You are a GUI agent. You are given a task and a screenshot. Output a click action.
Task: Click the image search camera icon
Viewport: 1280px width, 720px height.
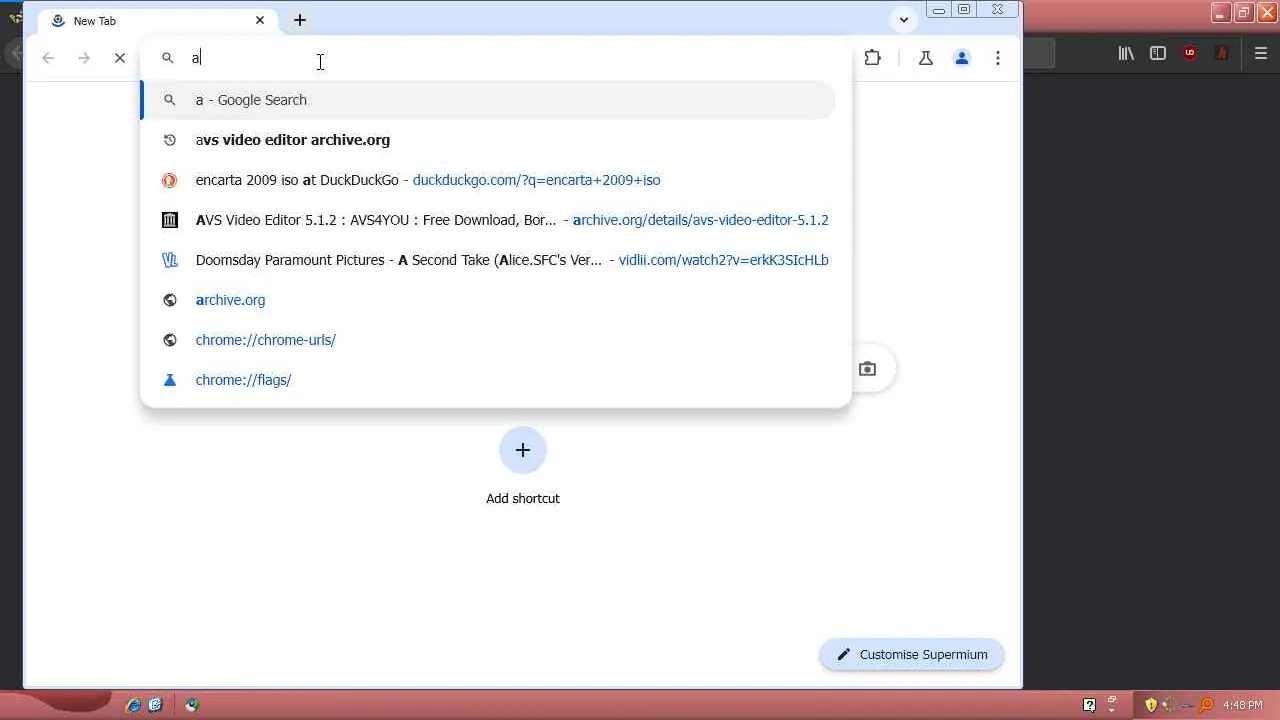pyautogui.click(x=868, y=369)
